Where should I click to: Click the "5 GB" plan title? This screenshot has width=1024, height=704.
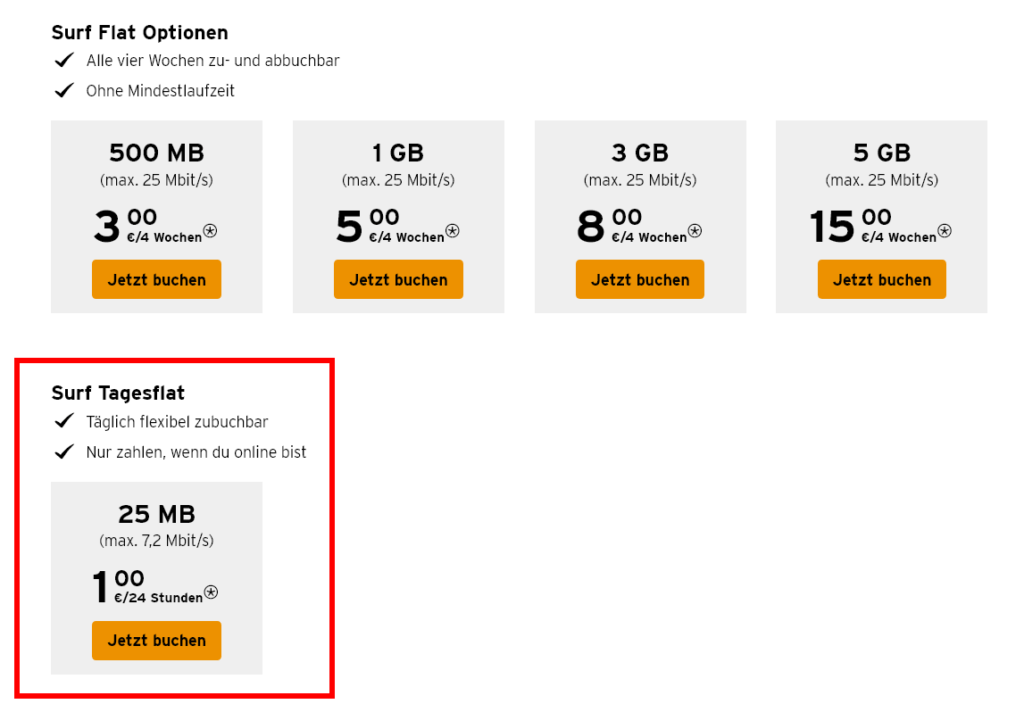pos(881,153)
